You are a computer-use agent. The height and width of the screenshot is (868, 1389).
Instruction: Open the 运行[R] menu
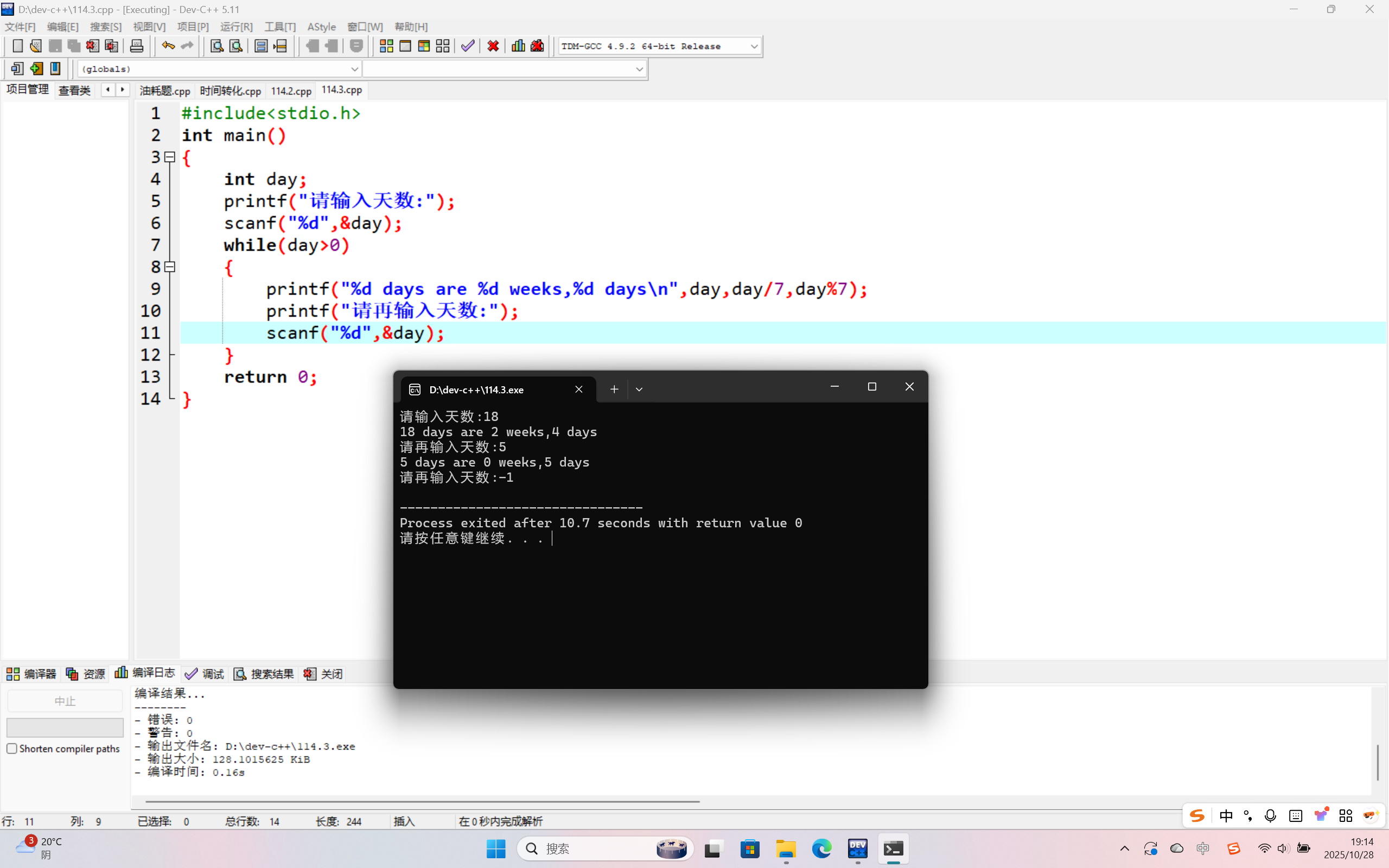(236, 27)
